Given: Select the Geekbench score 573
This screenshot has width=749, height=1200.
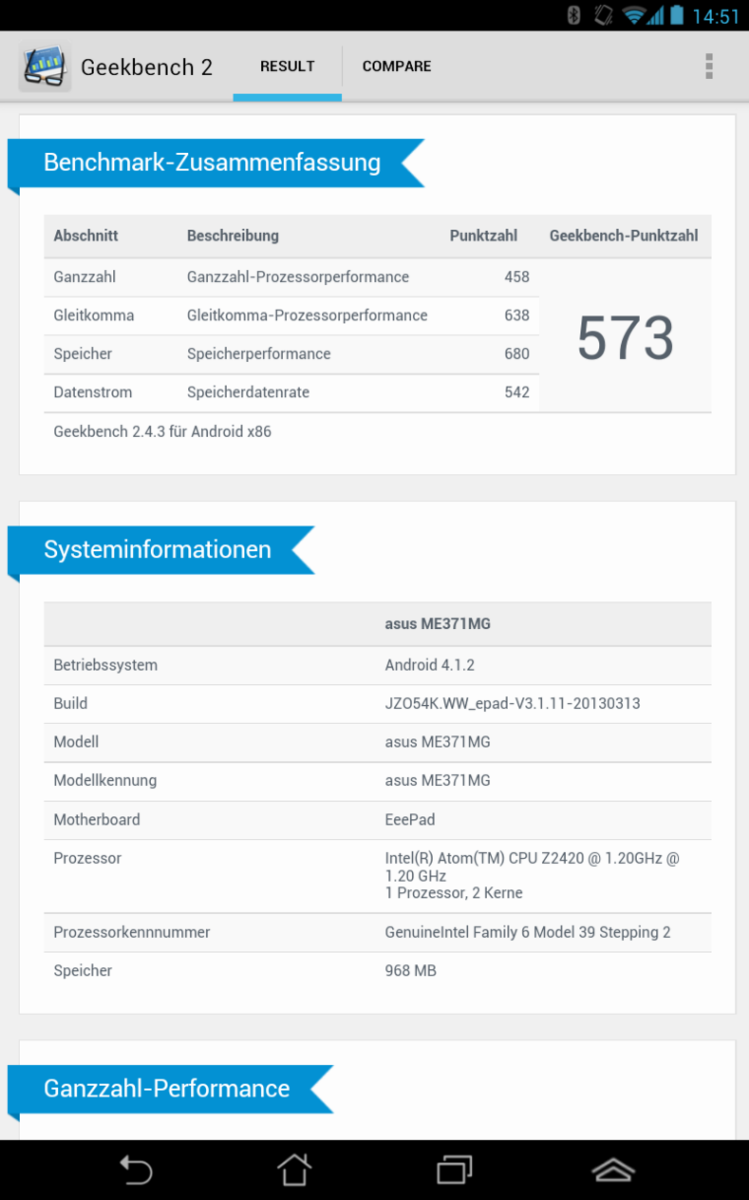Looking at the screenshot, I should tap(625, 337).
